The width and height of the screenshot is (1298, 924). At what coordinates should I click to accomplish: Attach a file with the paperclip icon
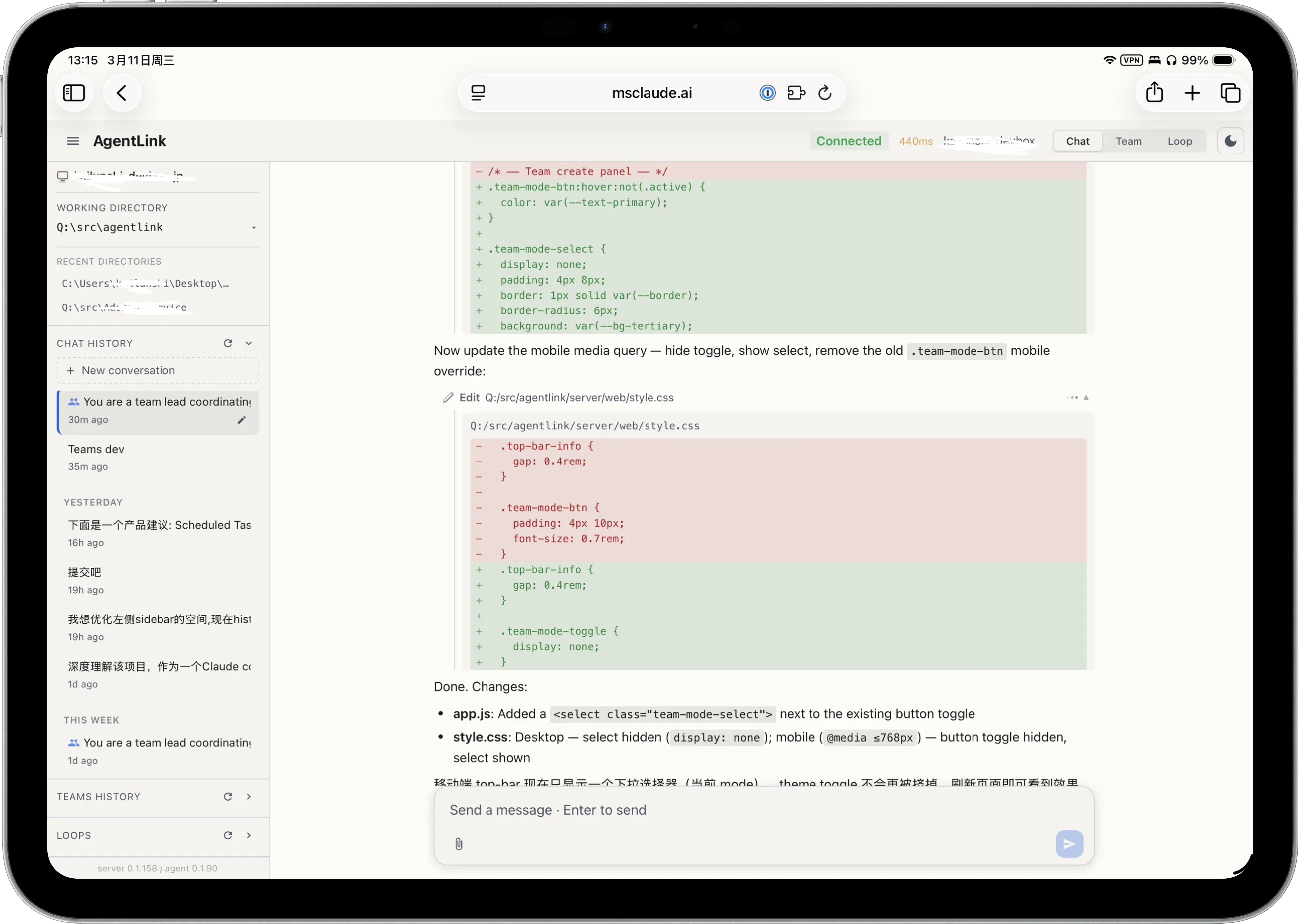459,844
